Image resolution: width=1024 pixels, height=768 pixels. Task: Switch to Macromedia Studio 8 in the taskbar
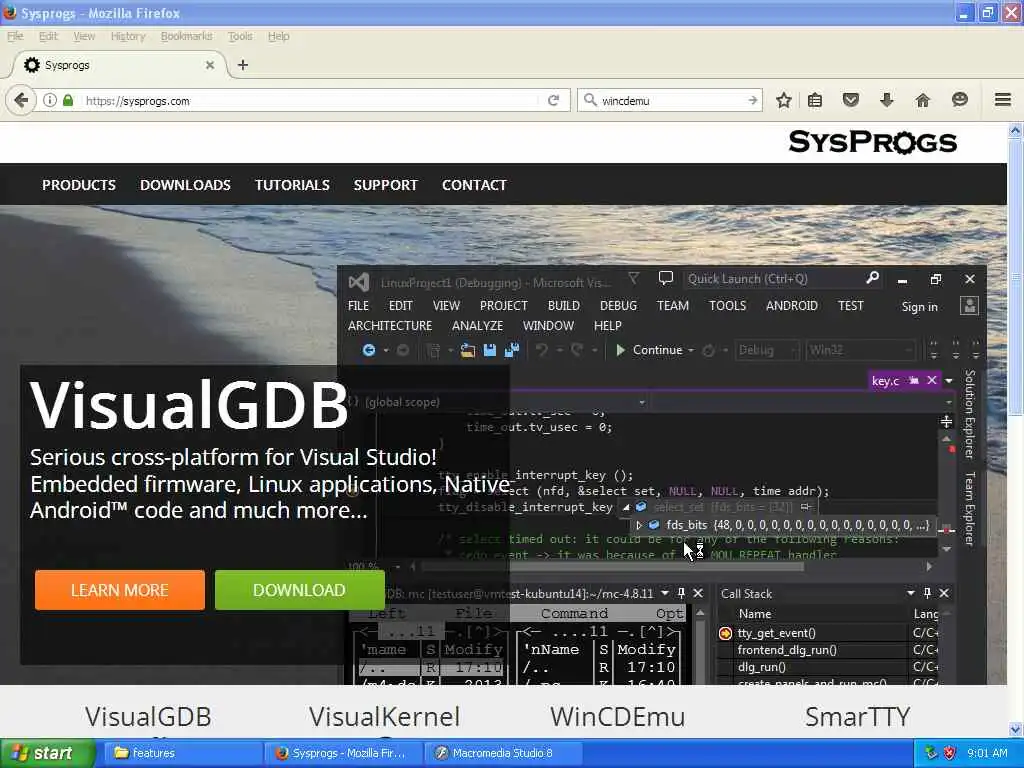pos(505,753)
